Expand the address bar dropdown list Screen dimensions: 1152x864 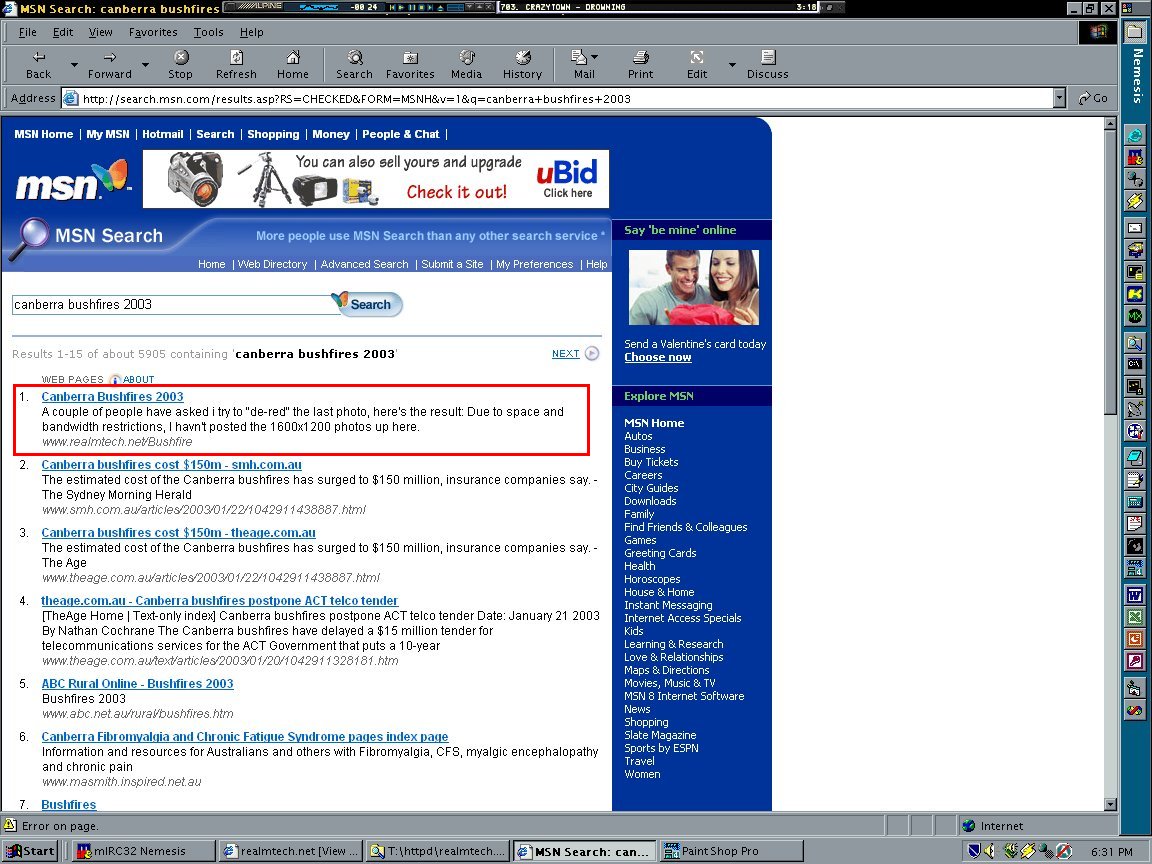tap(1059, 98)
